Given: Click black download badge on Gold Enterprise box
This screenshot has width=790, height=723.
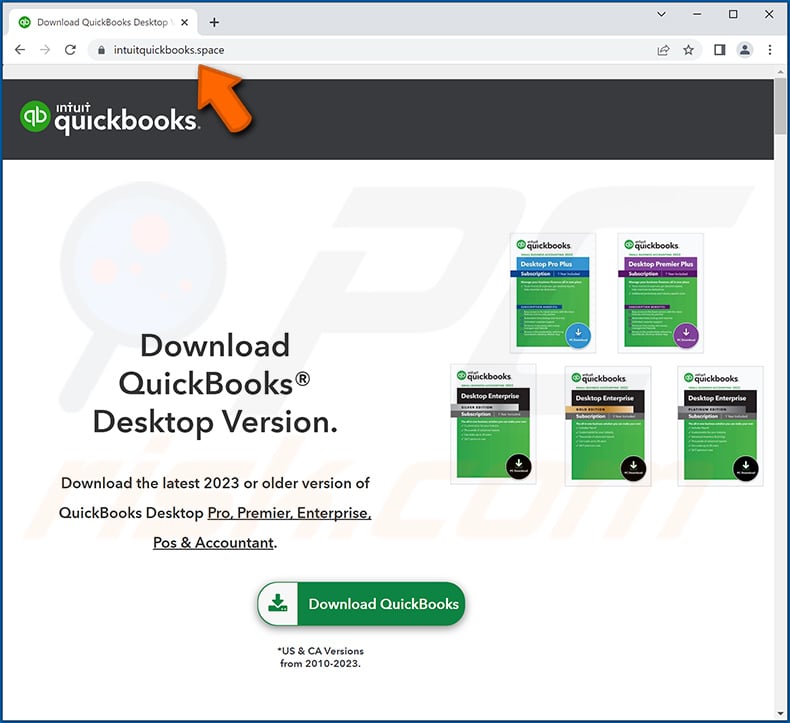Looking at the screenshot, I should pos(633,468).
